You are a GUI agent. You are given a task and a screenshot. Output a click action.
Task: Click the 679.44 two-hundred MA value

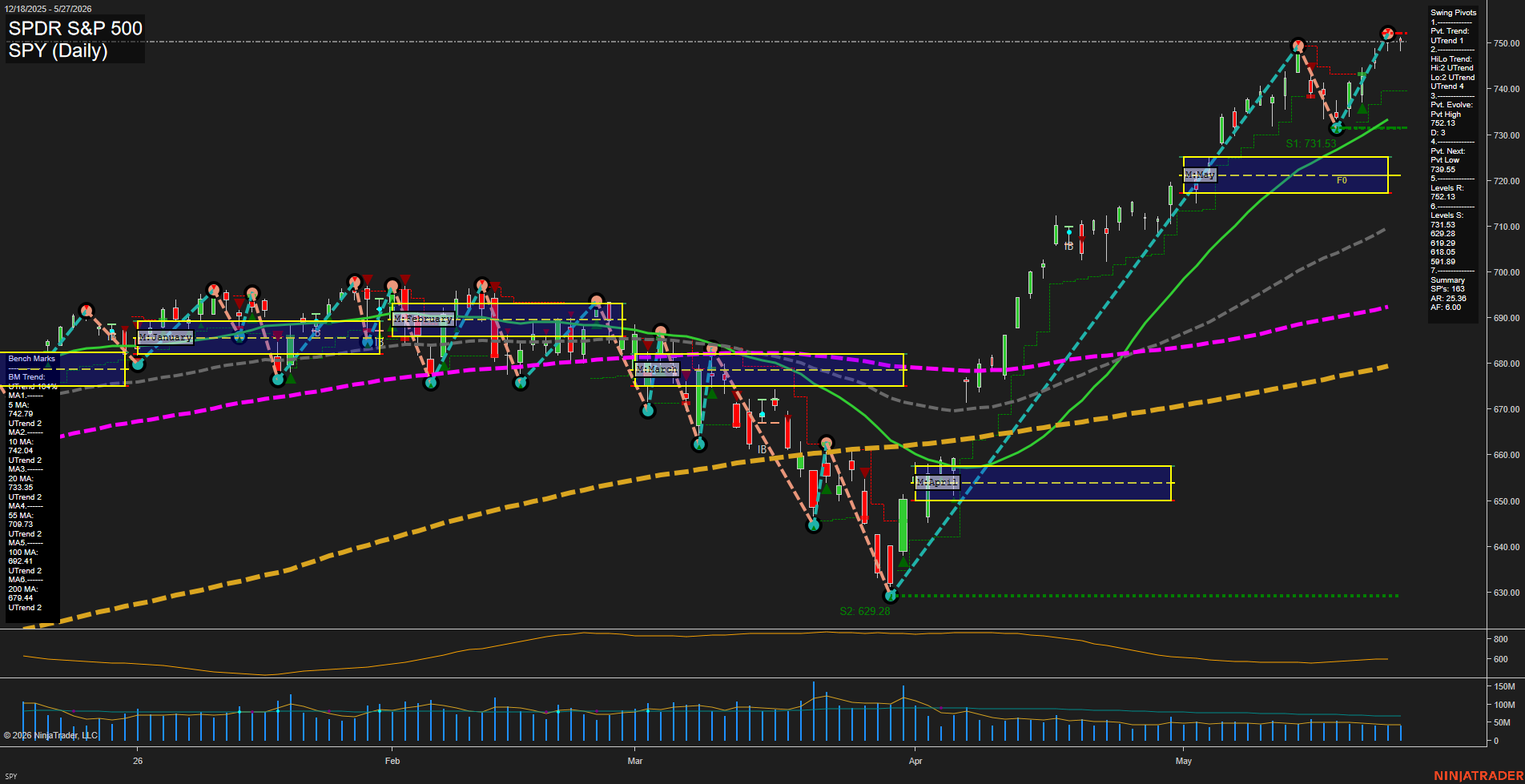[21, 598]
